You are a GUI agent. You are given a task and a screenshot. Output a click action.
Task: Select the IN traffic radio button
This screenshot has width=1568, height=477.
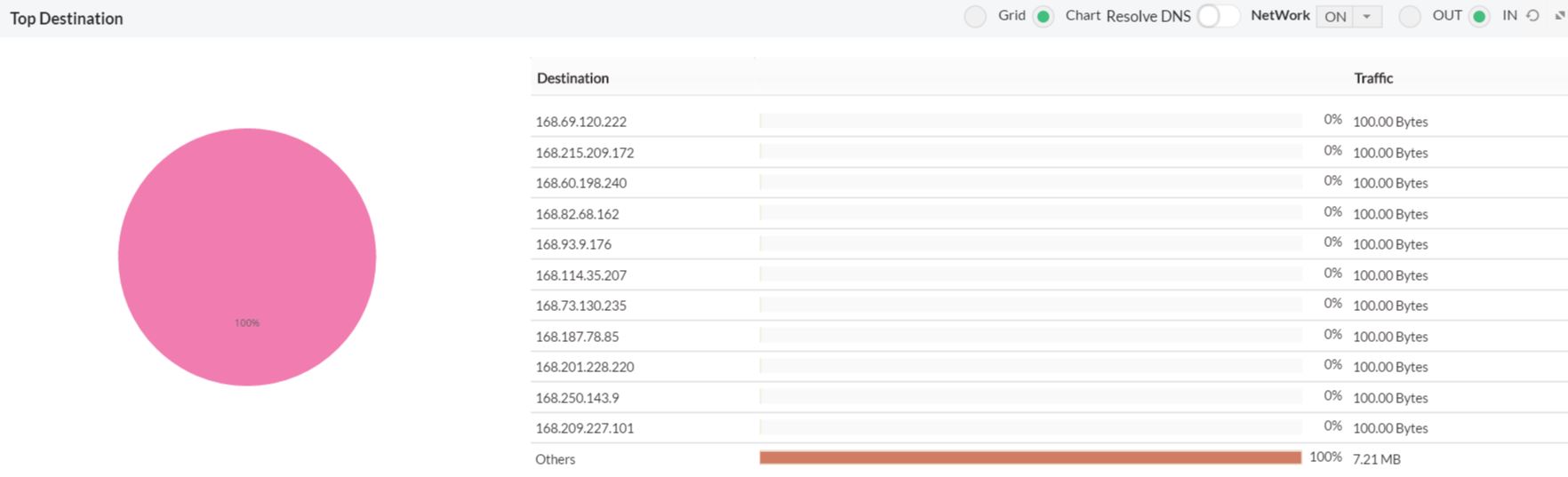1479,17
